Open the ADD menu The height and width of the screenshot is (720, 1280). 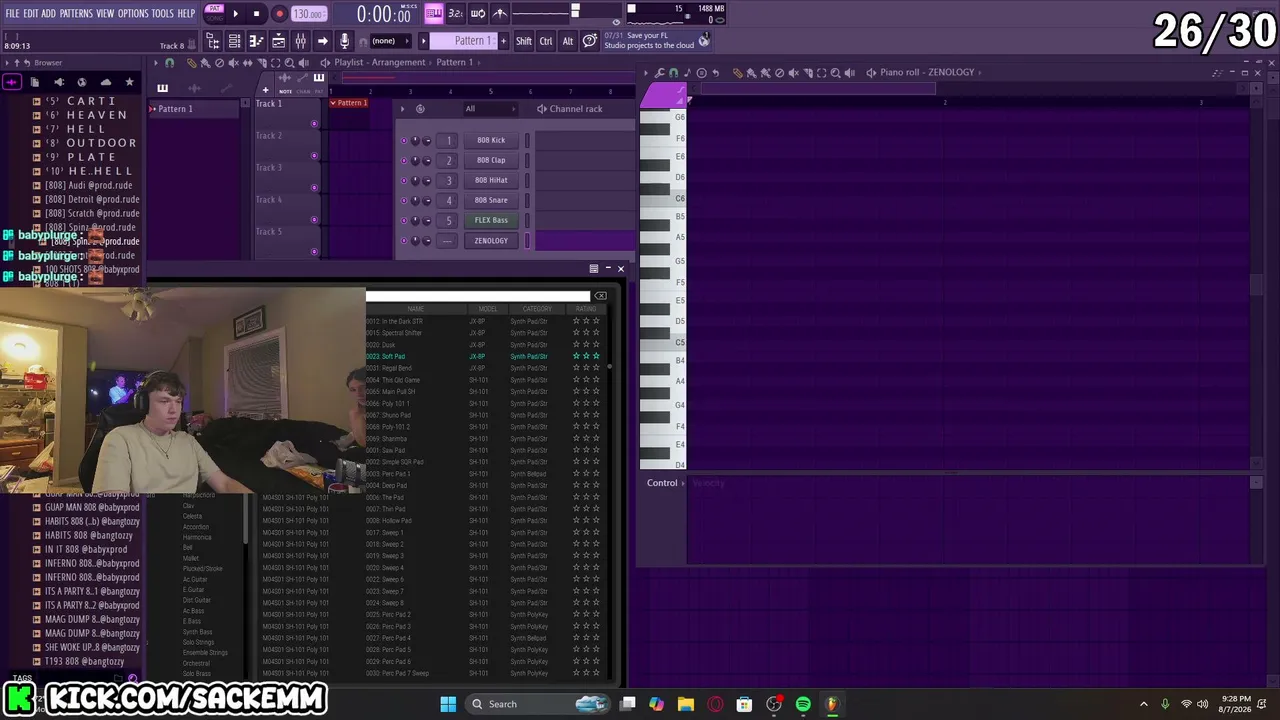coord(48,13)
